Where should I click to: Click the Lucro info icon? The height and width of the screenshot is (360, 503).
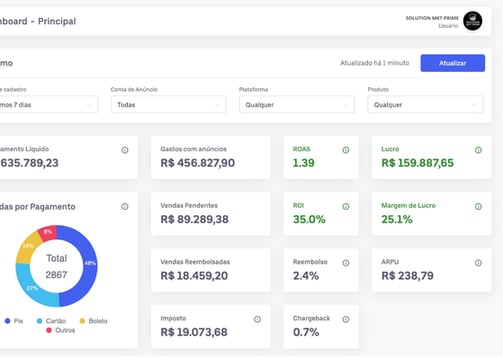[478, 150]
